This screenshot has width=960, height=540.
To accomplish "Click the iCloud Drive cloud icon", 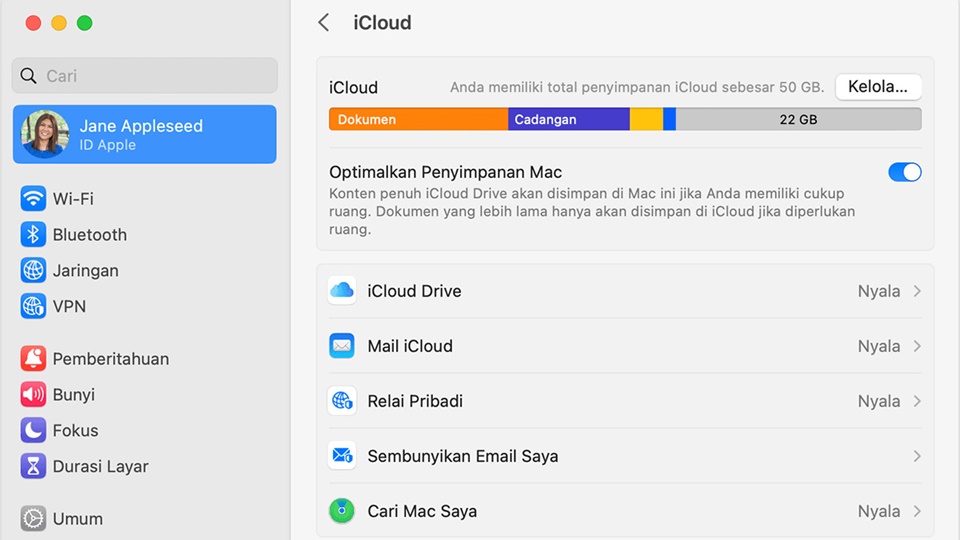I will click(x=342, y=290).
